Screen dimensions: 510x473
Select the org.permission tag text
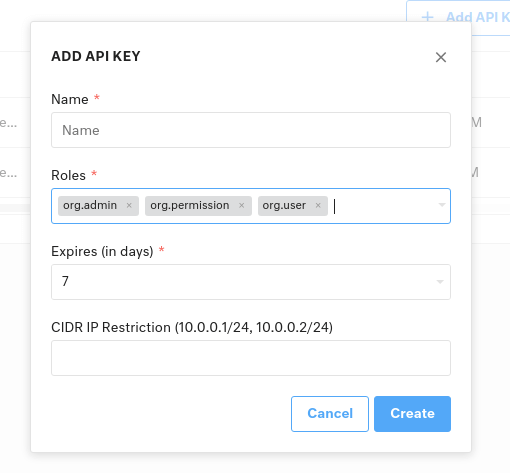click(190, 205)
